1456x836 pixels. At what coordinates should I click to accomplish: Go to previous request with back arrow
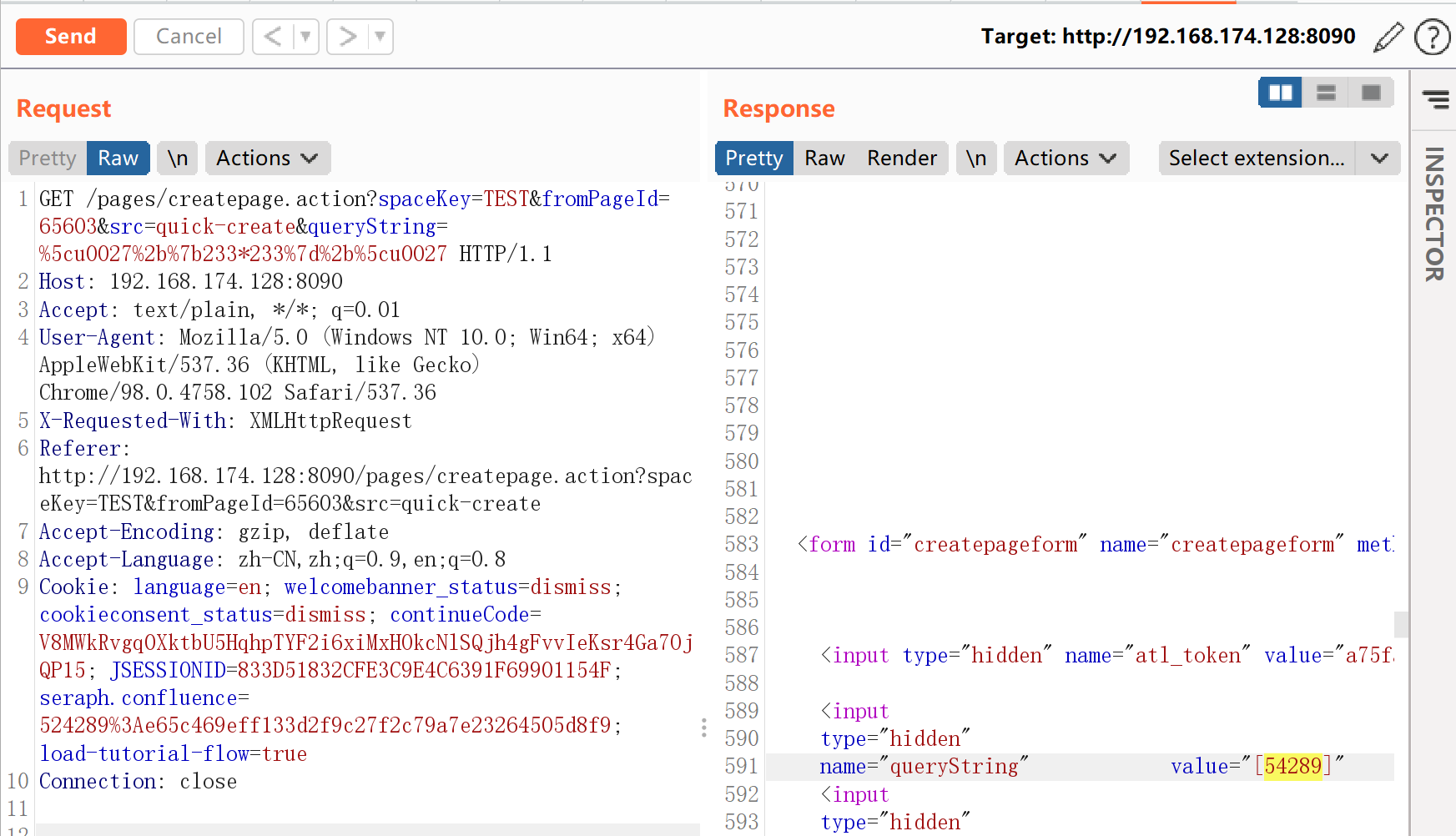tap(273, 37)
